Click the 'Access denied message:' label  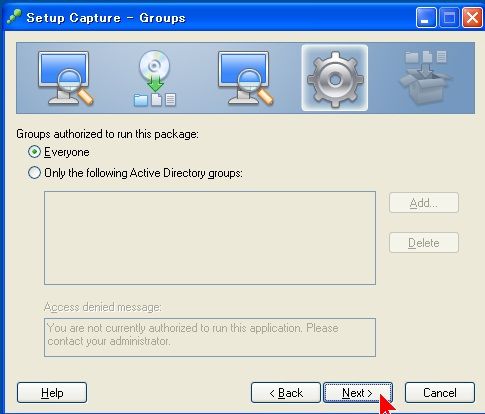coord(103,307)
